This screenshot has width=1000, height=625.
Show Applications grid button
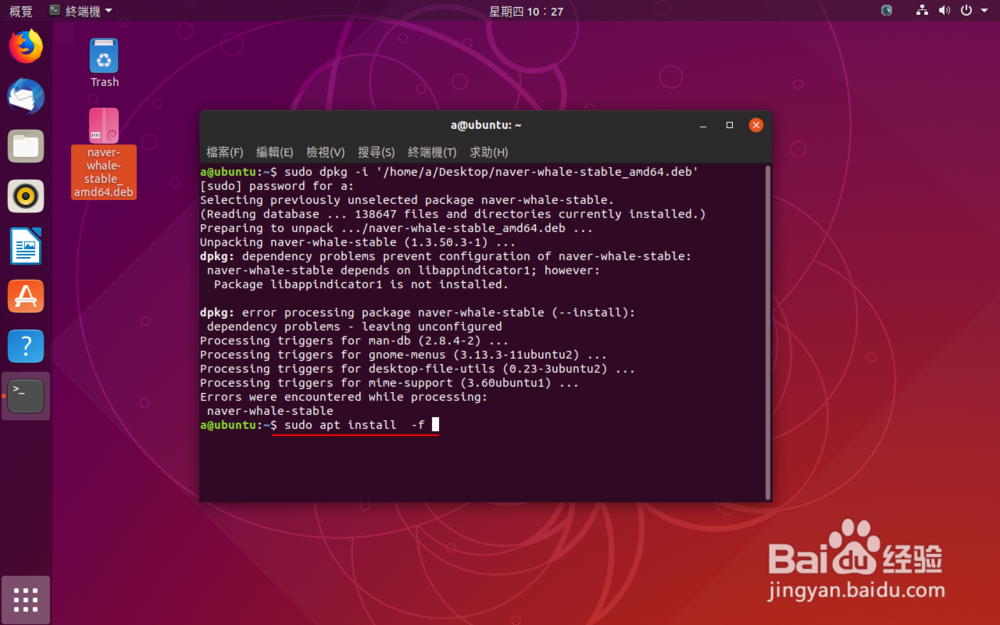26,599
